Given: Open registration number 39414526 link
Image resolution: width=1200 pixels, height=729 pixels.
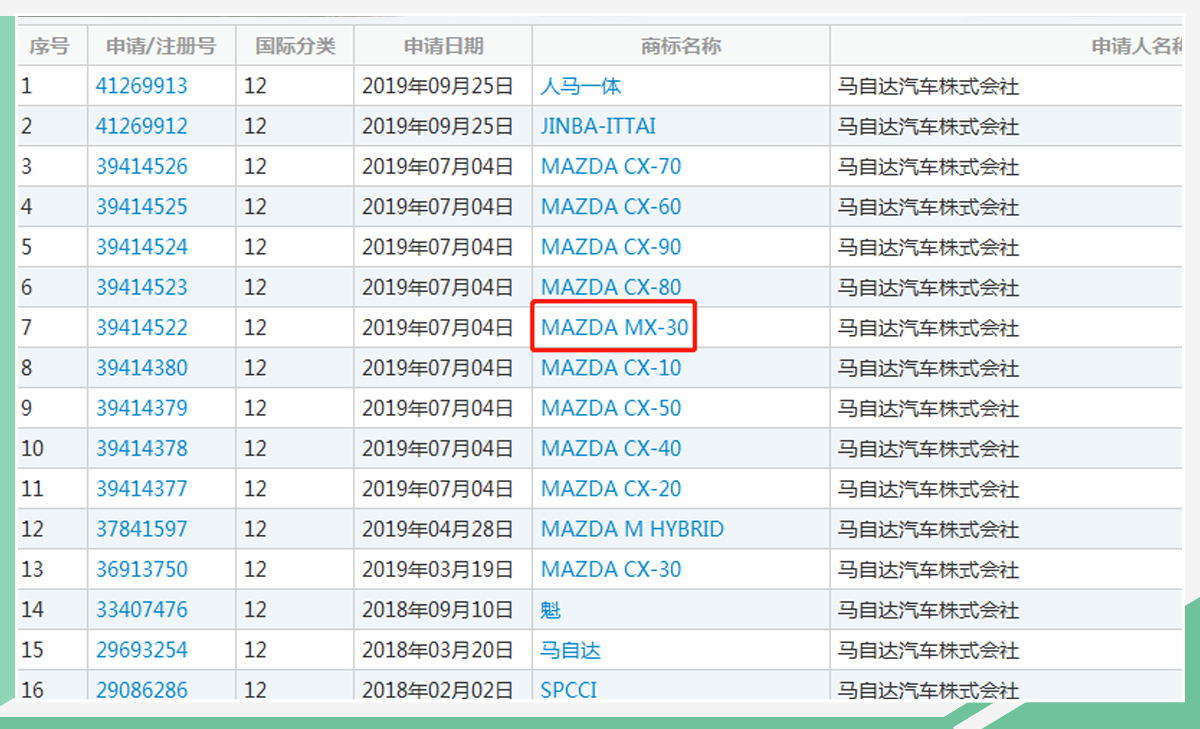Looking at the screenshot, I should pos(141,166).
